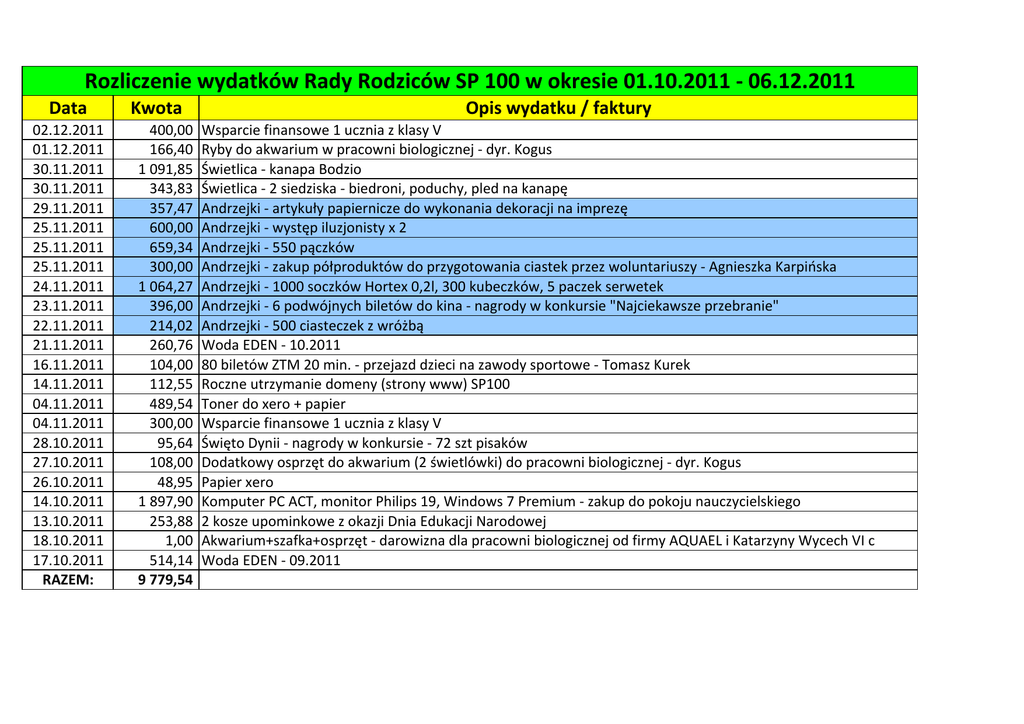Click the amount 166,40 cell

coord(156,150)
